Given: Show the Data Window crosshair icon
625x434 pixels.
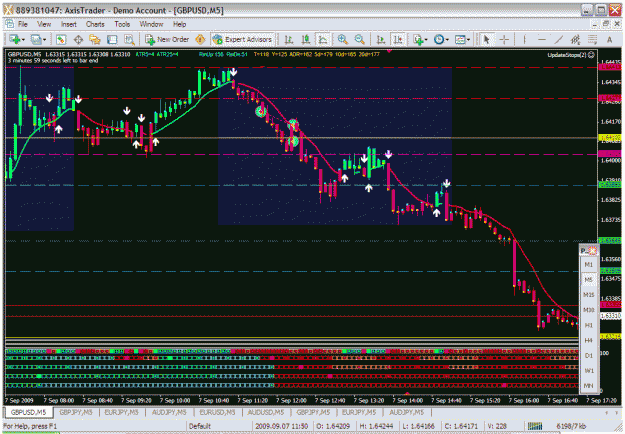Looking at the screenshot, I should [78, 39].
